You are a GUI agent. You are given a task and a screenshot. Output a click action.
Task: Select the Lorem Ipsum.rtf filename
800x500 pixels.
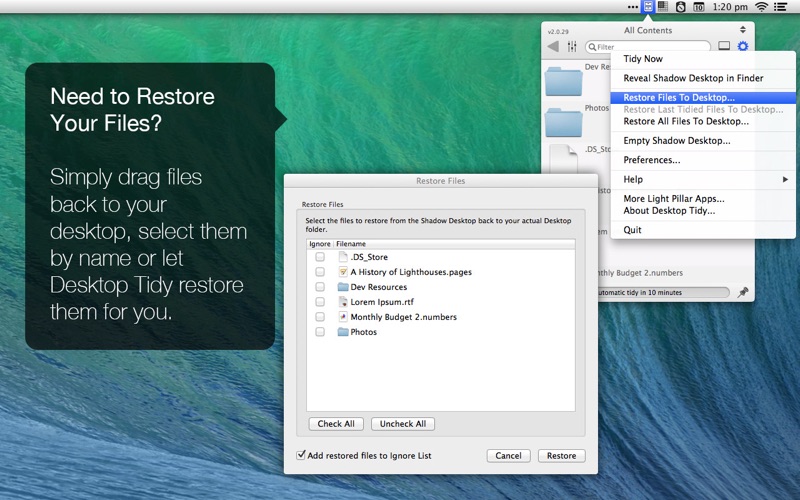[382, 302]
